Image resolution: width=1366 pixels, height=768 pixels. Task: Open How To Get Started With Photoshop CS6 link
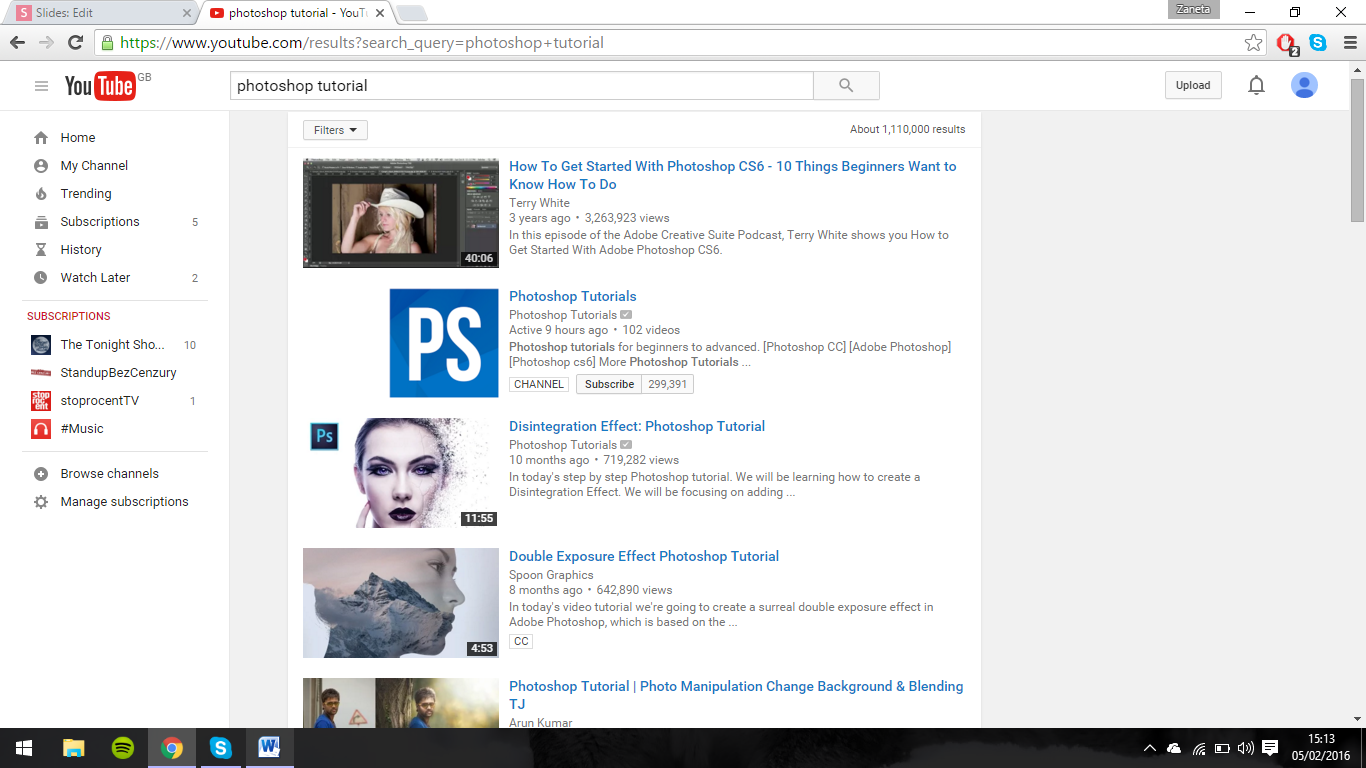732,175
